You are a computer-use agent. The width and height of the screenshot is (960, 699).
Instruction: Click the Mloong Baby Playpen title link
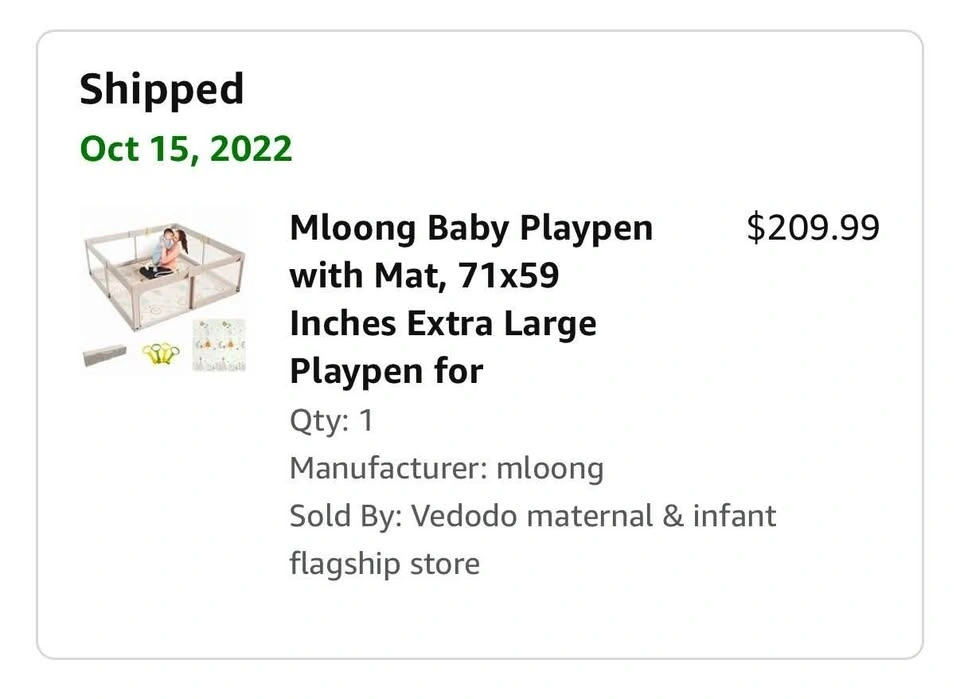(x=470, y=229)
